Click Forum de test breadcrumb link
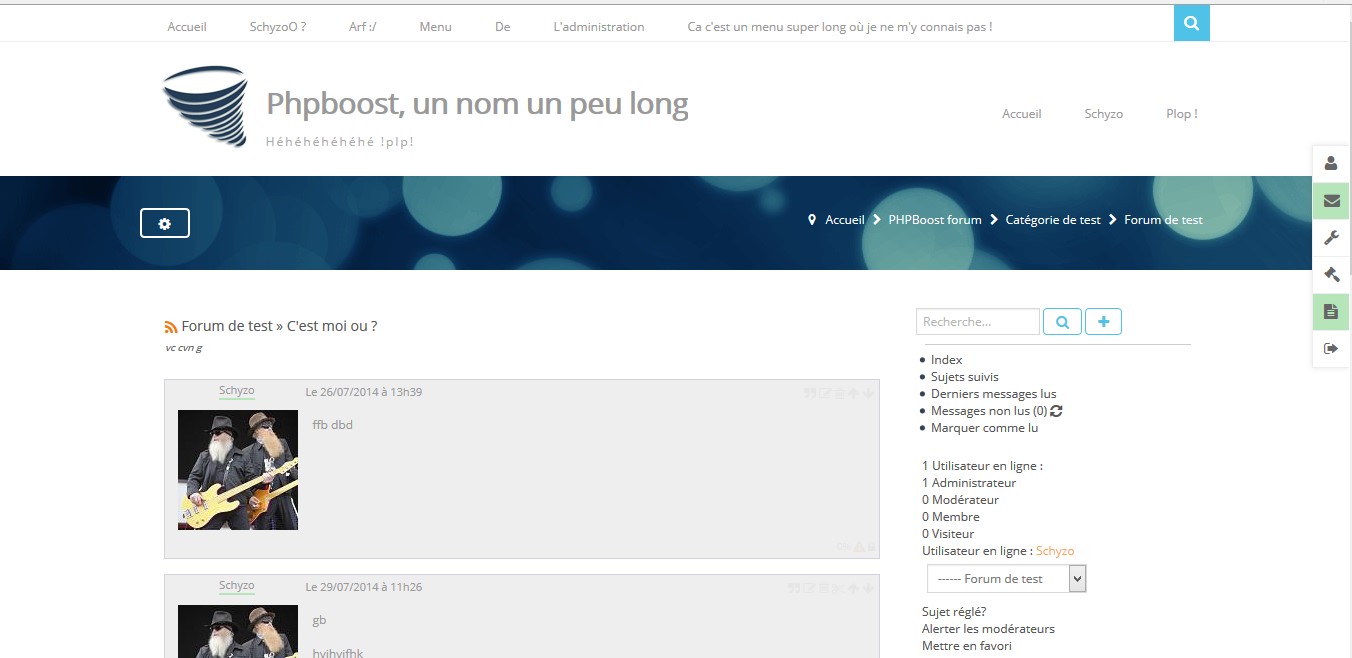The image size is (1352, 658). (x=1163, y=220)
